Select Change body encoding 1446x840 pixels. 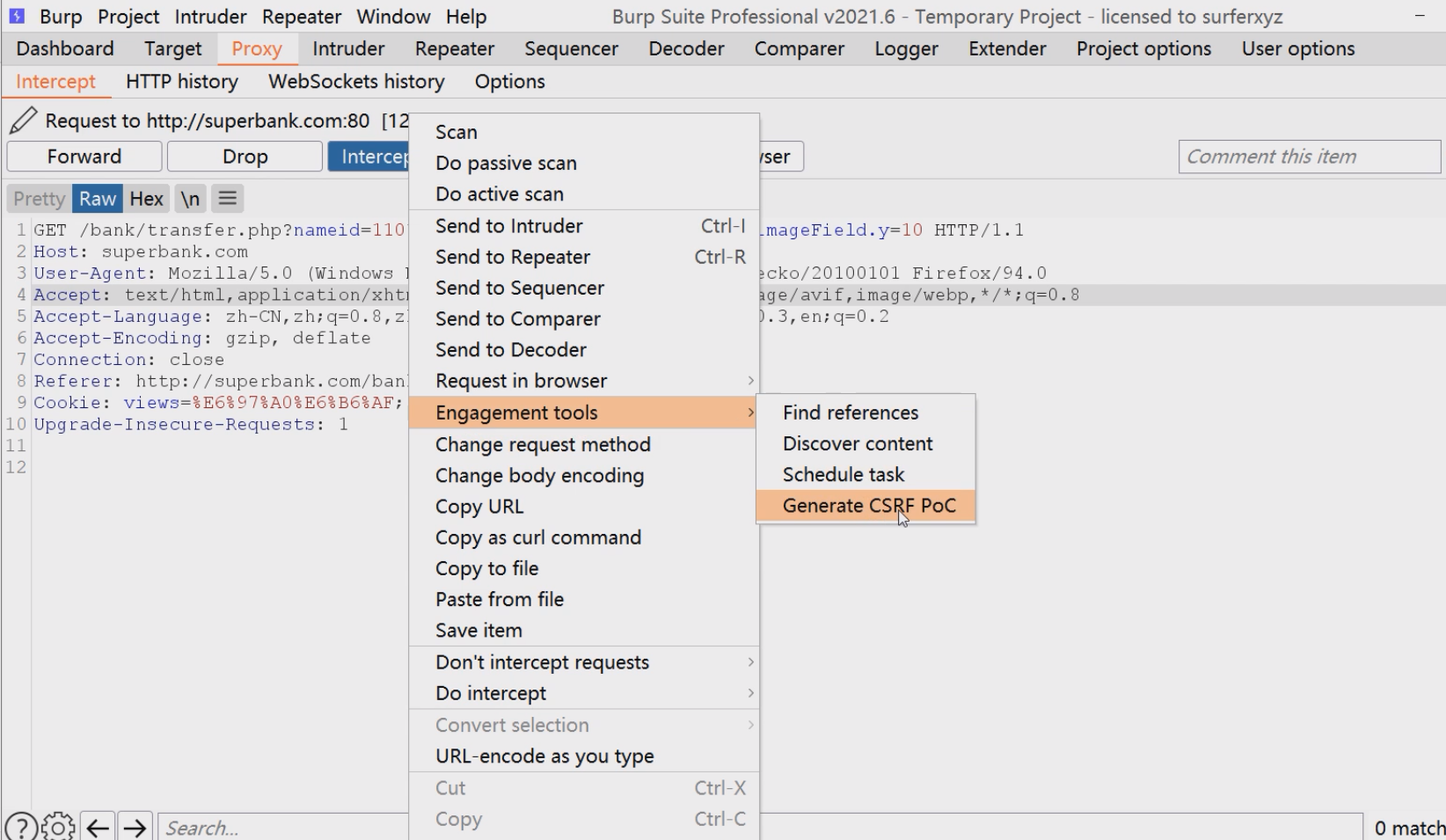point(584,475)
